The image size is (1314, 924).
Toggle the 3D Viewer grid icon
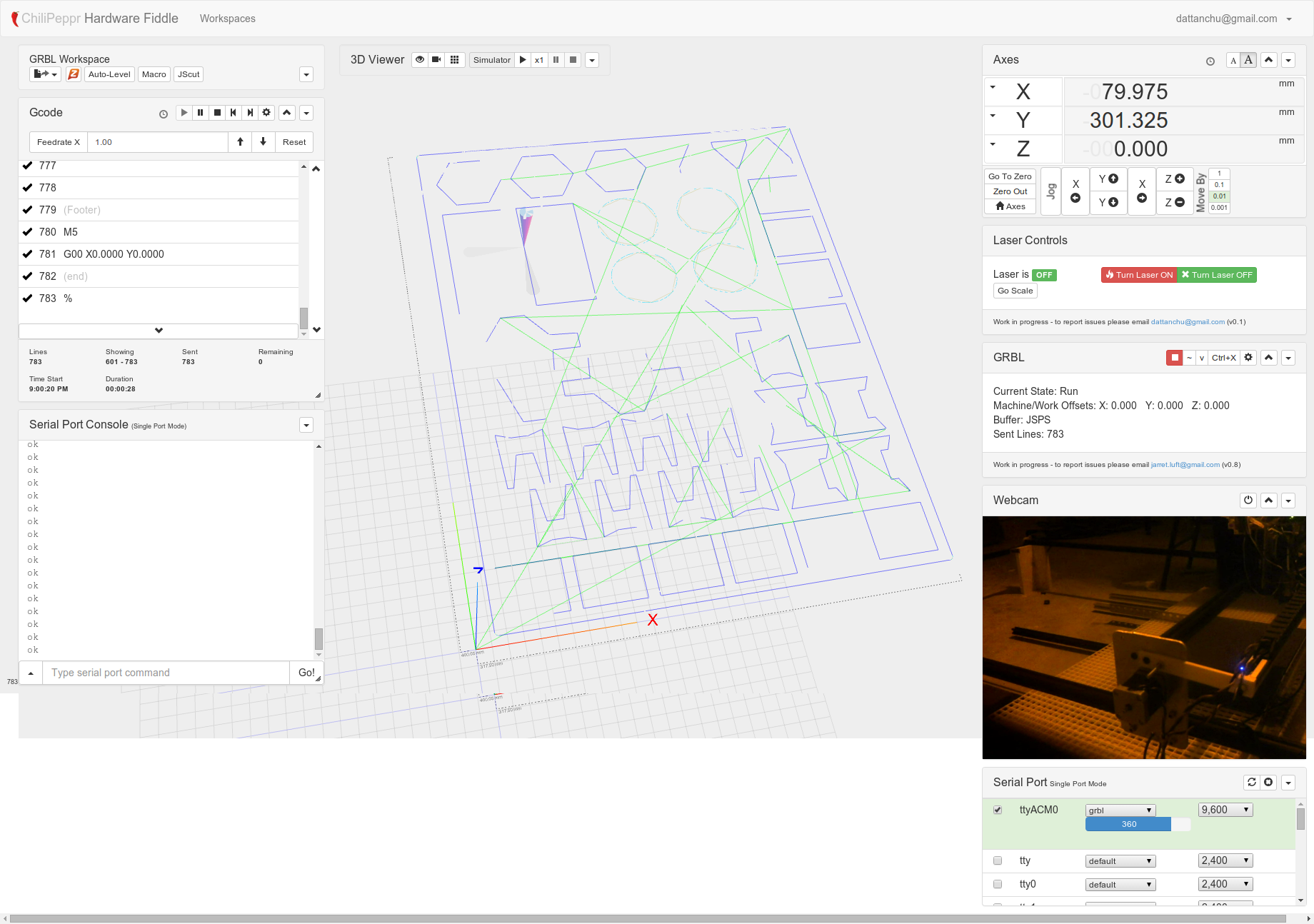(x=454, y=60)
